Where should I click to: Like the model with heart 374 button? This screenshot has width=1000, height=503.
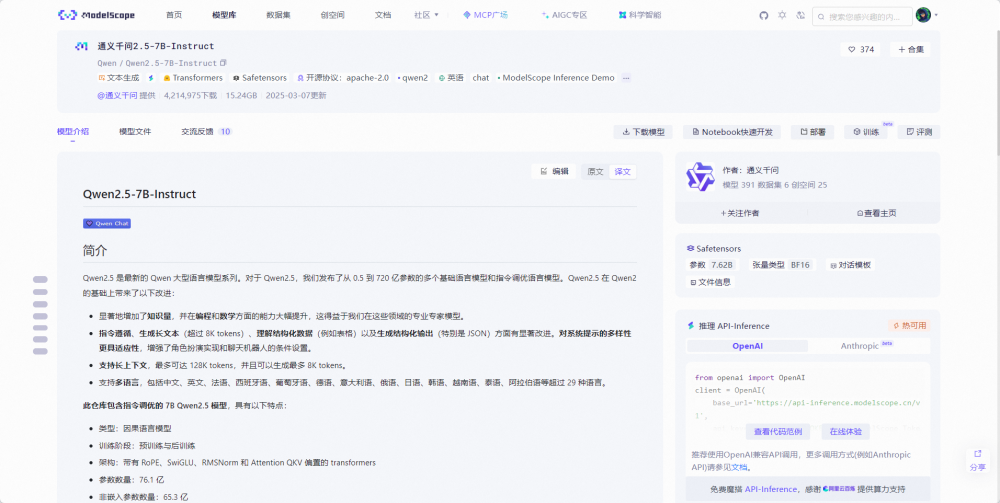[x=860, y=49]
